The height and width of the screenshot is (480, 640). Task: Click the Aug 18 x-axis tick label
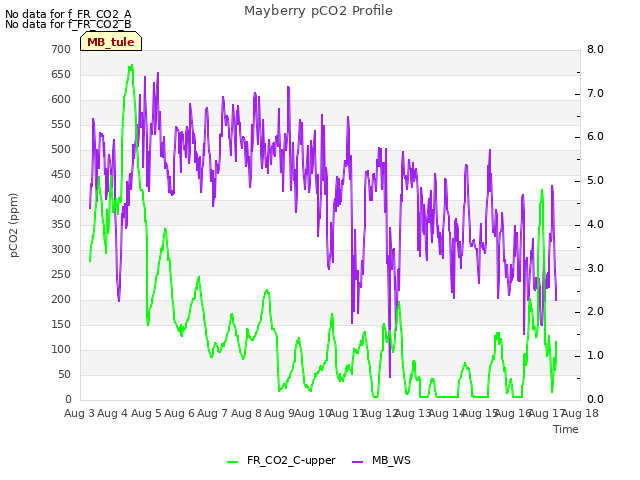coord(580,413)
